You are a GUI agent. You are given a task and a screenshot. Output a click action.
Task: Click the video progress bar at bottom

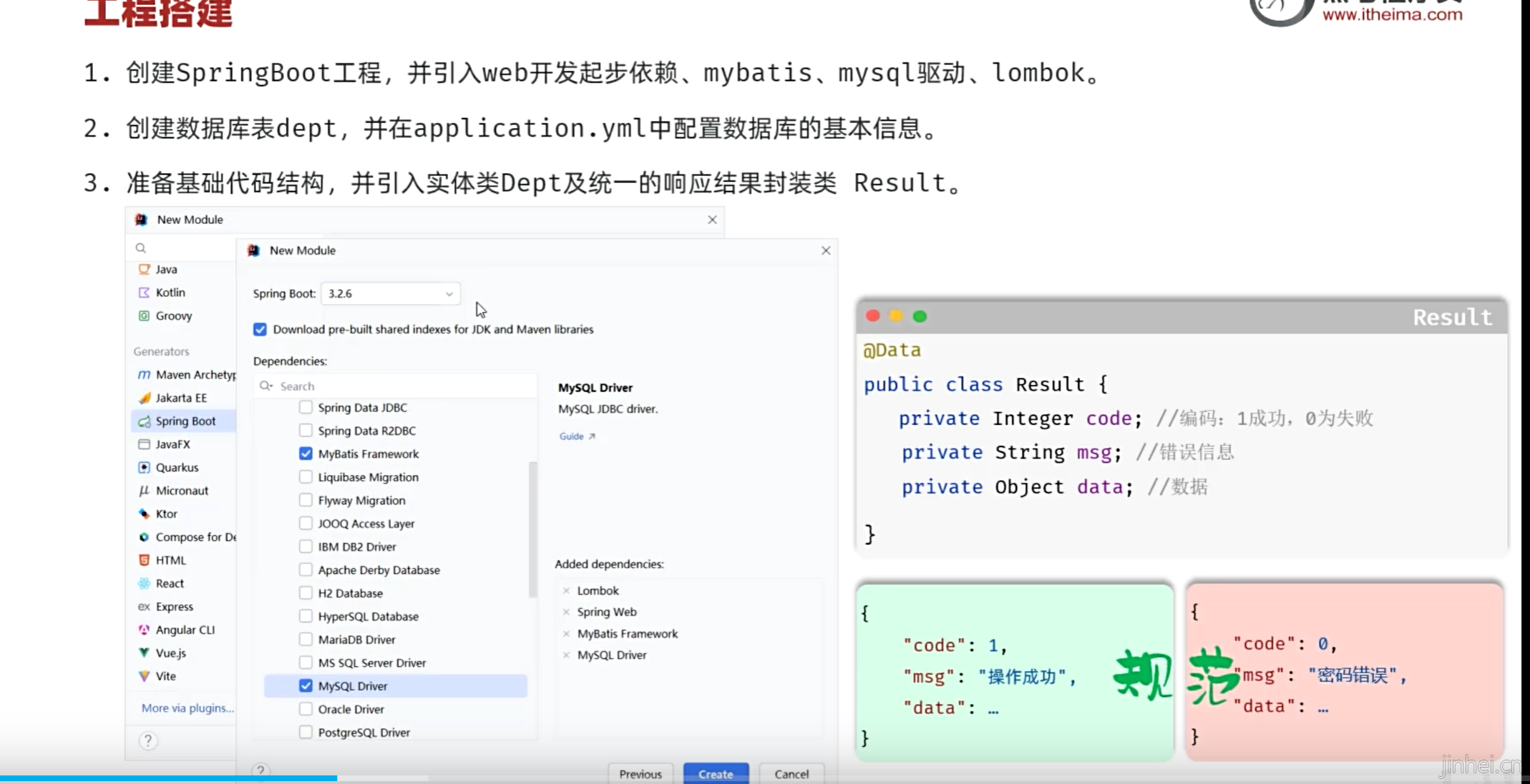coord(765,778)
